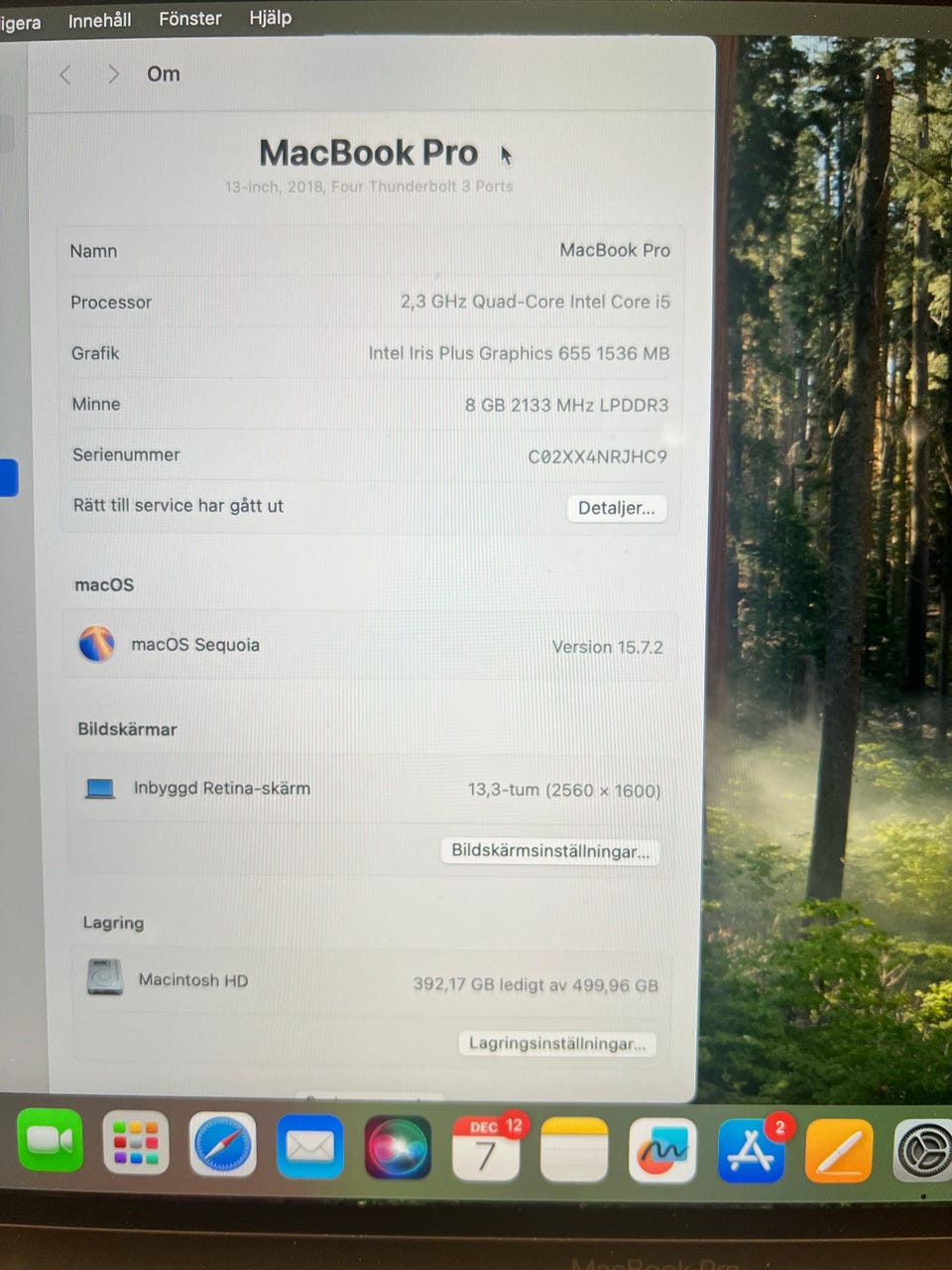The image size is (952, 1270).
Task: Click the Namn field value MacBook Pro
Action: (615, 250)
